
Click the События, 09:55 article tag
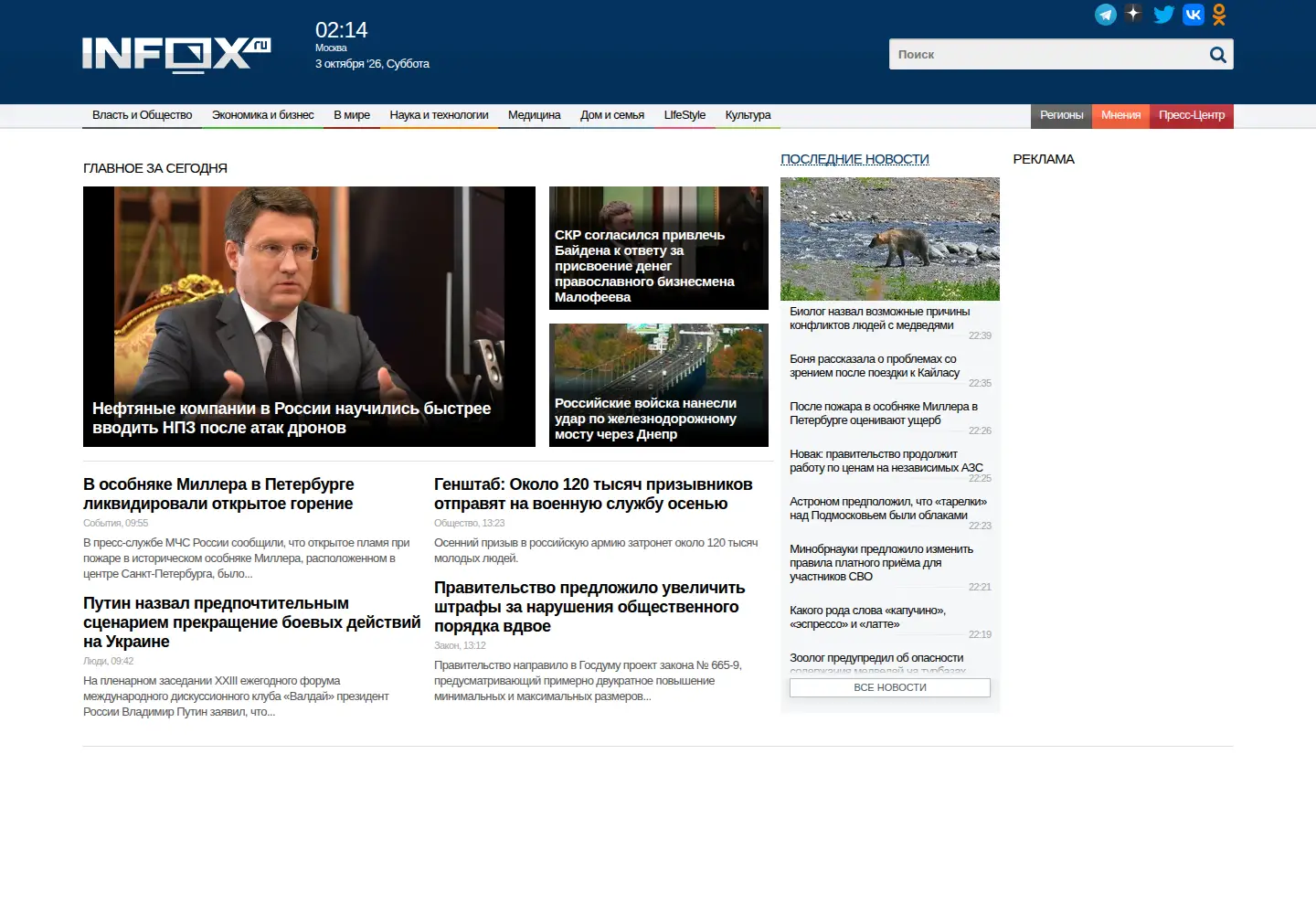pos(115,523)
